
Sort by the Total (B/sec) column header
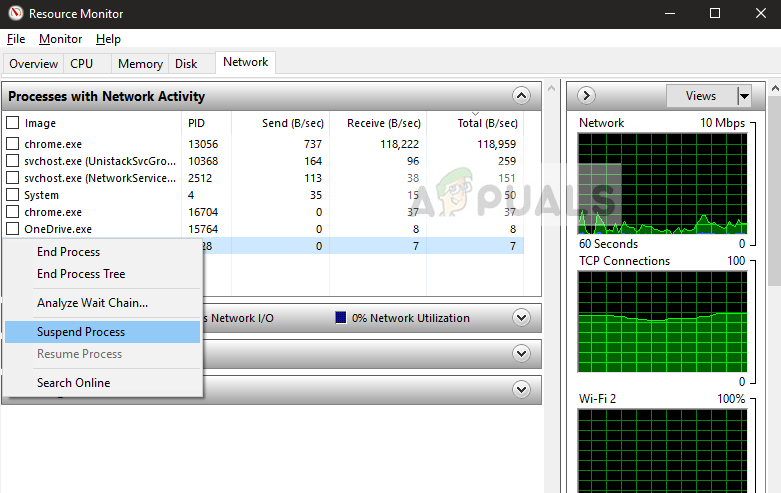click(x=475, y=123)
